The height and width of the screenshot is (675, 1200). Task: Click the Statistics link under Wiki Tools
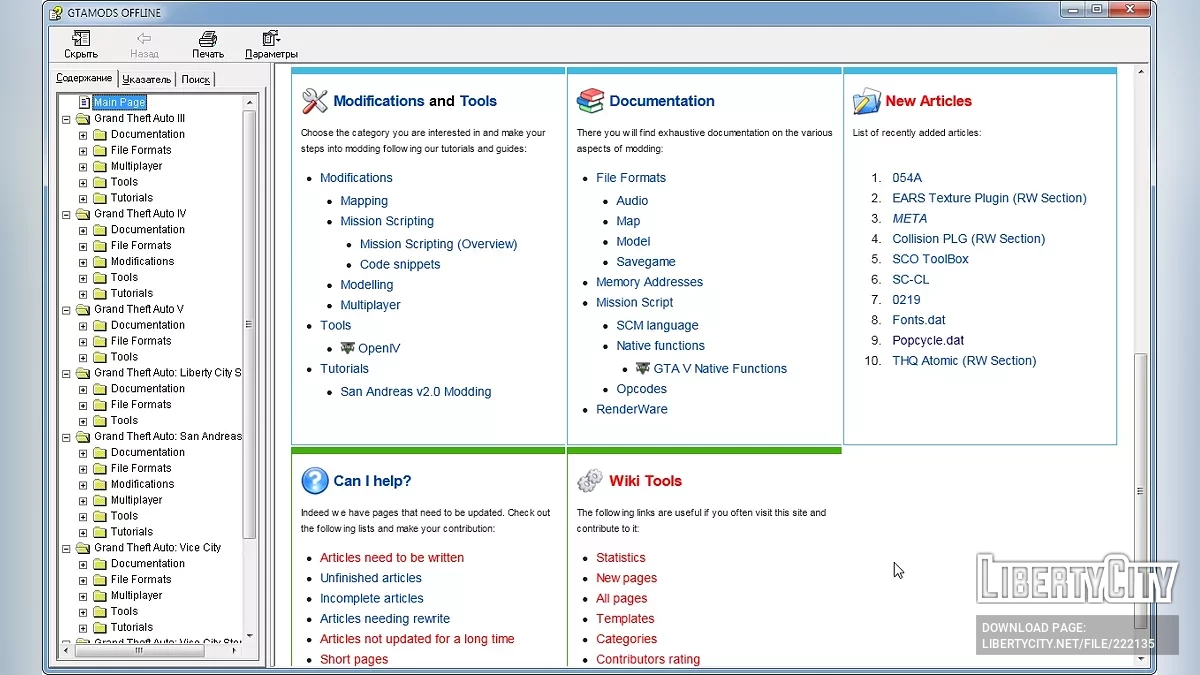coord(620,558)
